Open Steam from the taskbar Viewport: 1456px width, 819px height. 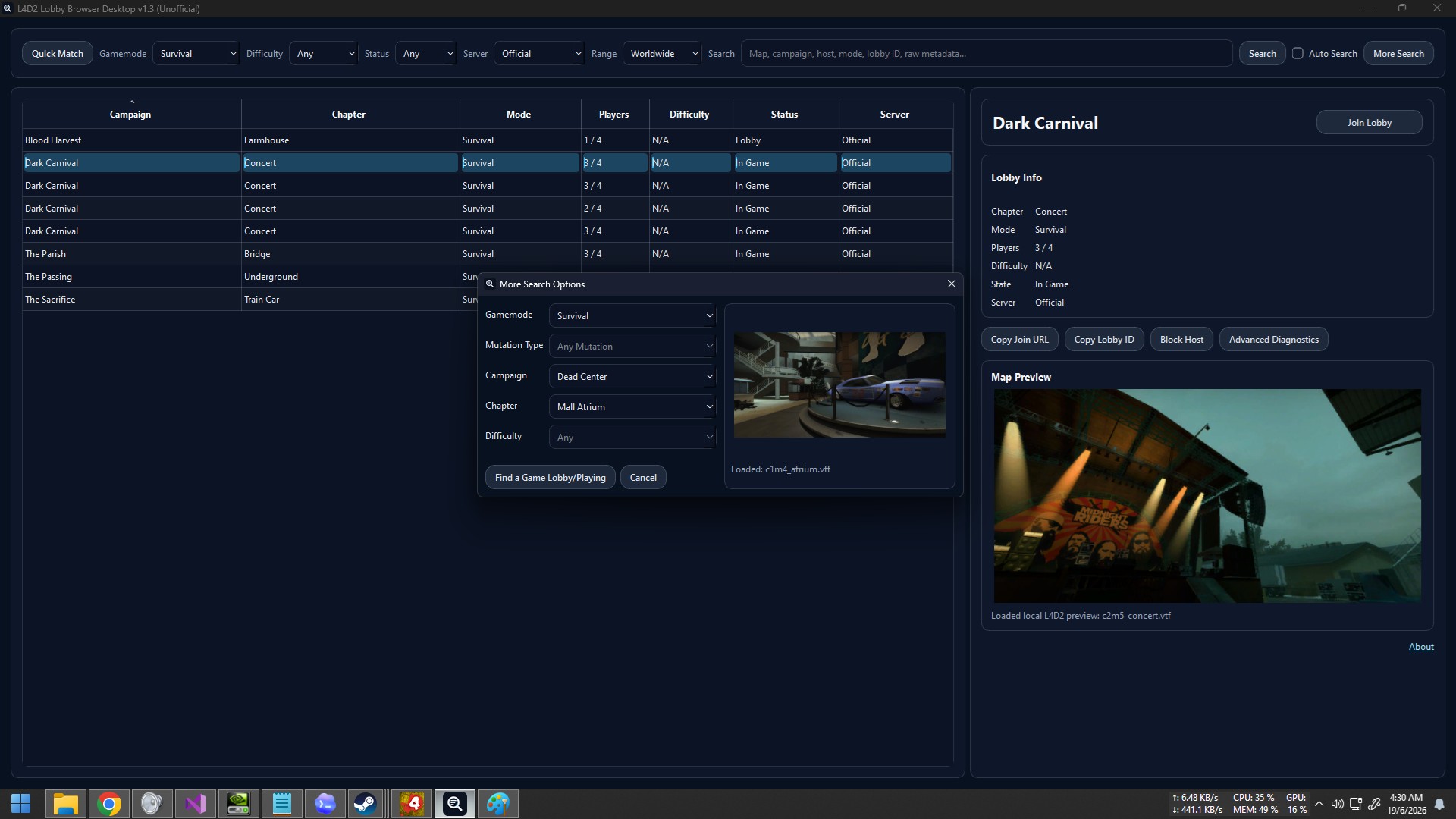tap(366, 804)
